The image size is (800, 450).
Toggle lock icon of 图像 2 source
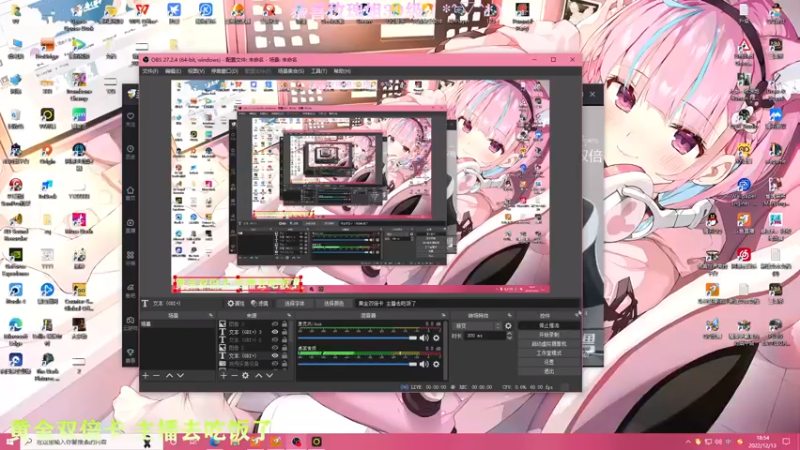click(285, 348)
